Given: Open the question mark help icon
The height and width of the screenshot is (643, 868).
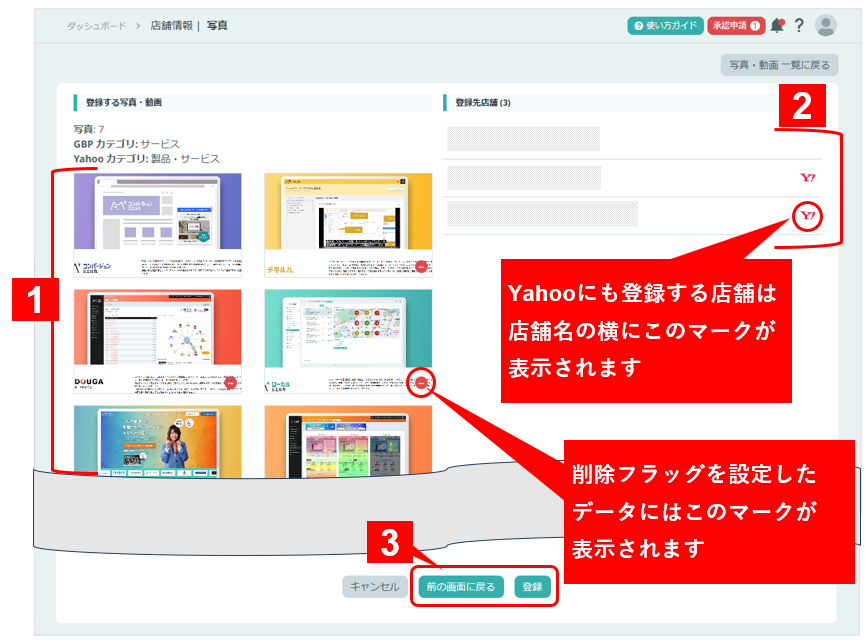Looking at the screenshot, I should tap(799, 26).
